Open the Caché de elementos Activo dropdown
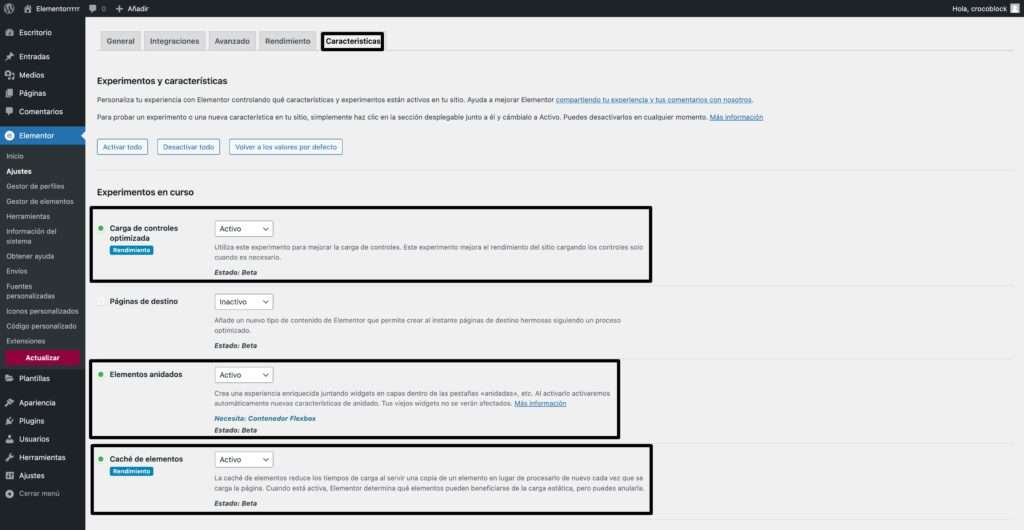Image resolution: width=1024 pixels, height=530 pixels. point(244,460)
